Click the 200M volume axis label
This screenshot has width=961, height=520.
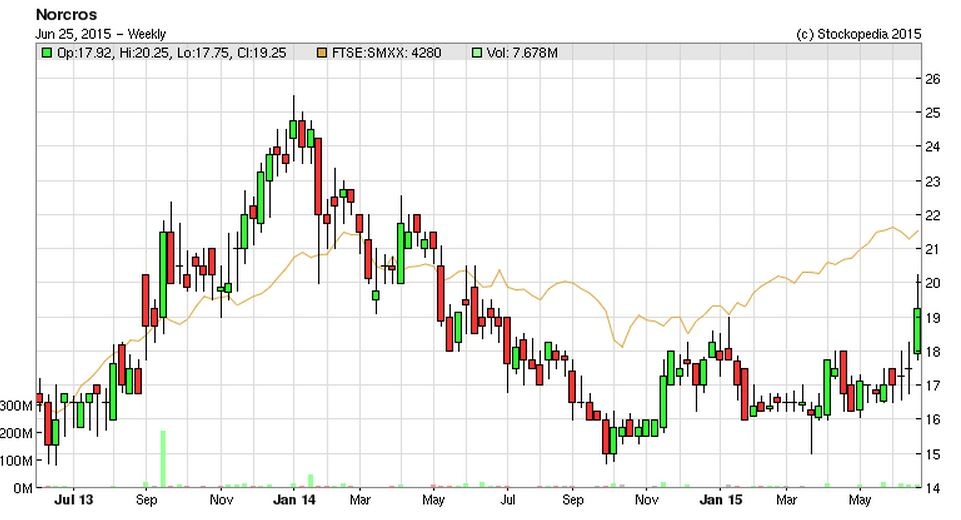[17, 434]
